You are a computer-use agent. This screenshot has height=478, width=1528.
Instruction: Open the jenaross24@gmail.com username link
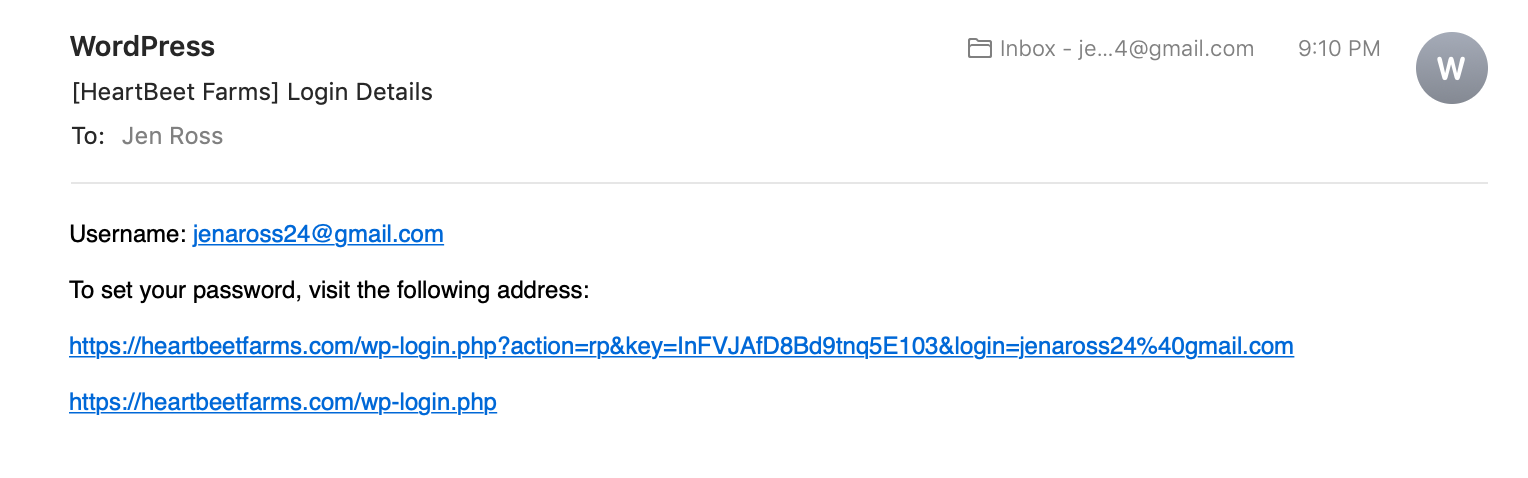pyautogui.click(x=318, y=234)
